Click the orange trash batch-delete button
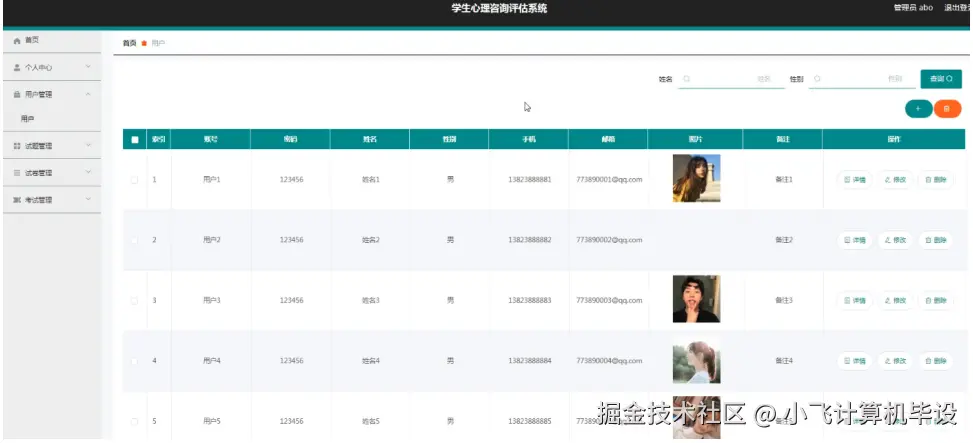This screenshot has width=973, height=443. click(947, 109)
